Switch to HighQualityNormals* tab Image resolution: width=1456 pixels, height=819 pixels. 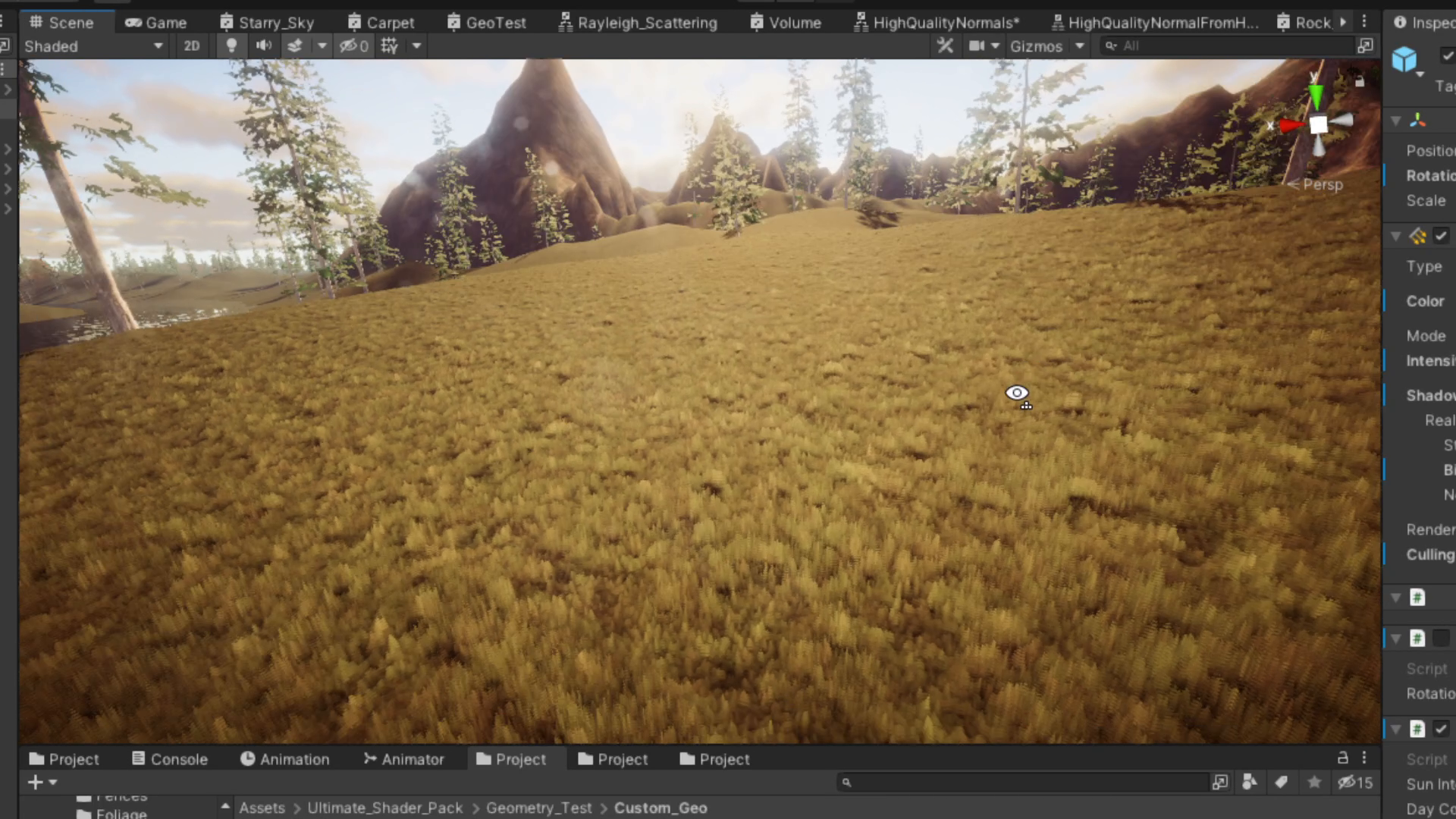click(x=936, y=22)
